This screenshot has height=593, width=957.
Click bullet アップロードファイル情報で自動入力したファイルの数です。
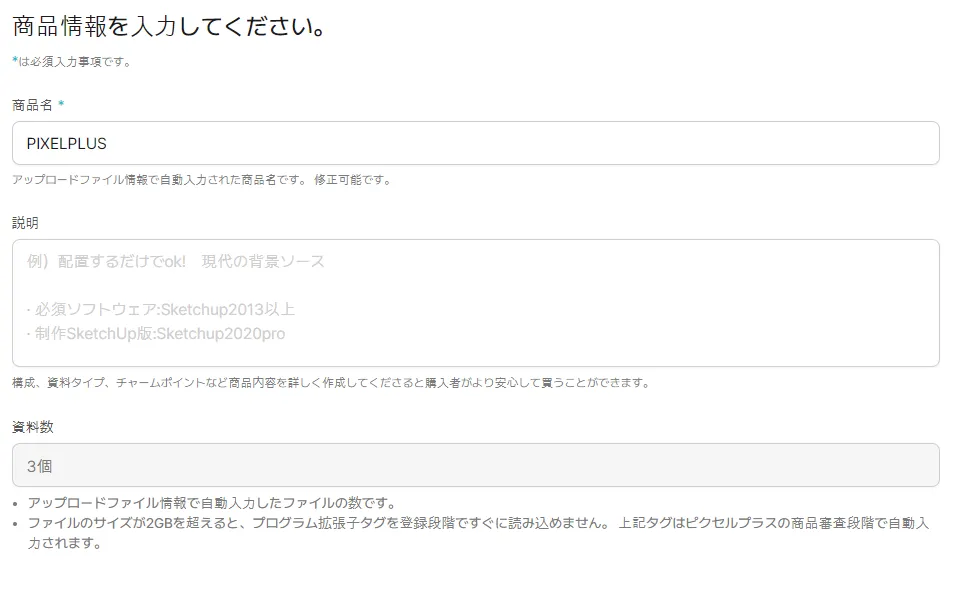coord(214,503)
